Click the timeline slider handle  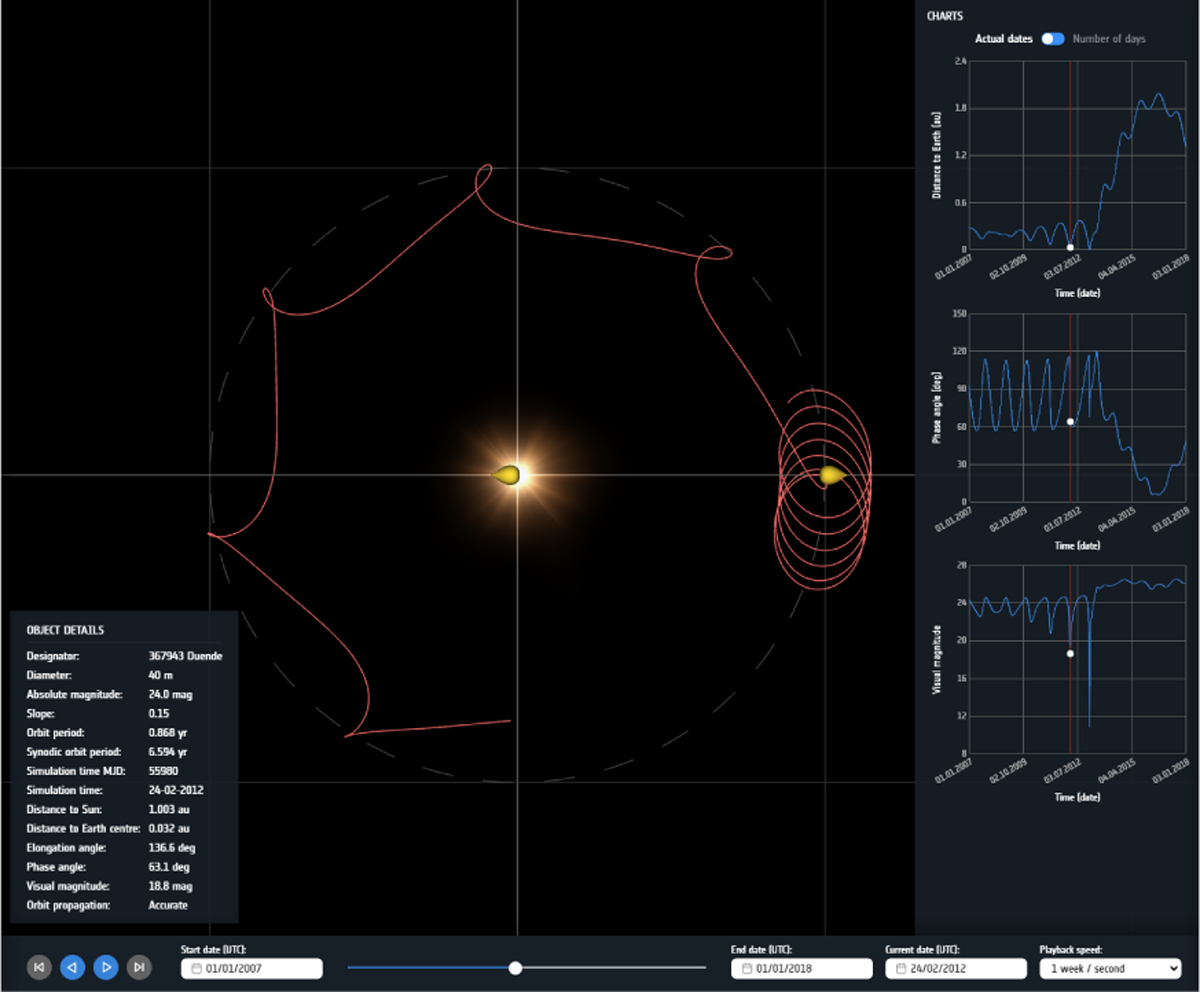(x=516, y=967)
